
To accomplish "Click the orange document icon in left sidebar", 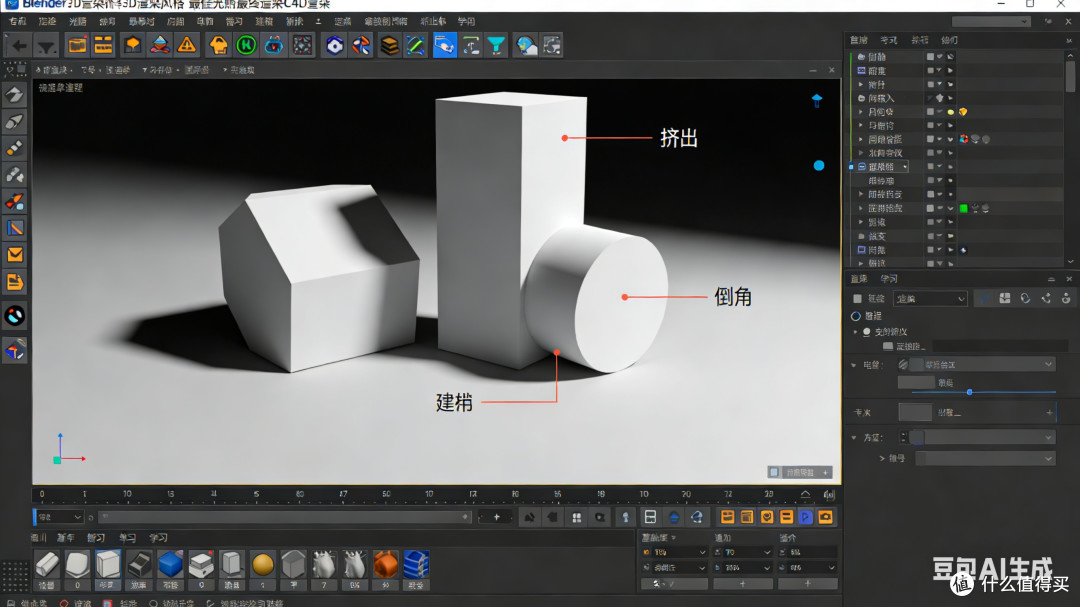I will coord(14,282).
